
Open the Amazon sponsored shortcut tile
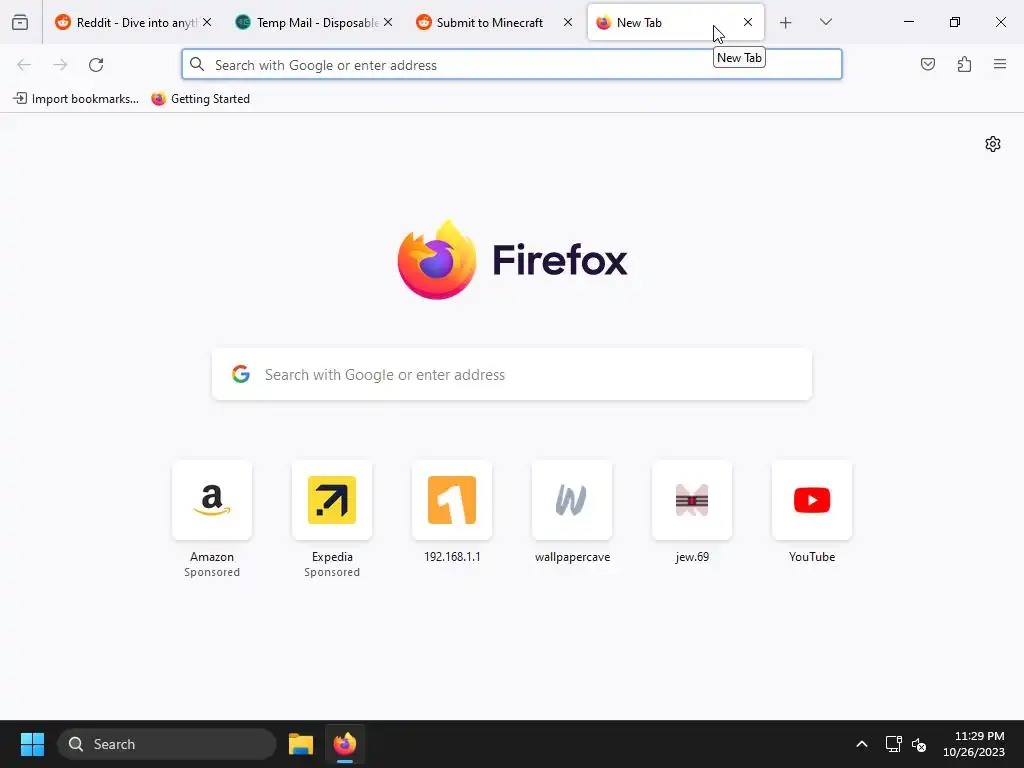tap(212, 500)
